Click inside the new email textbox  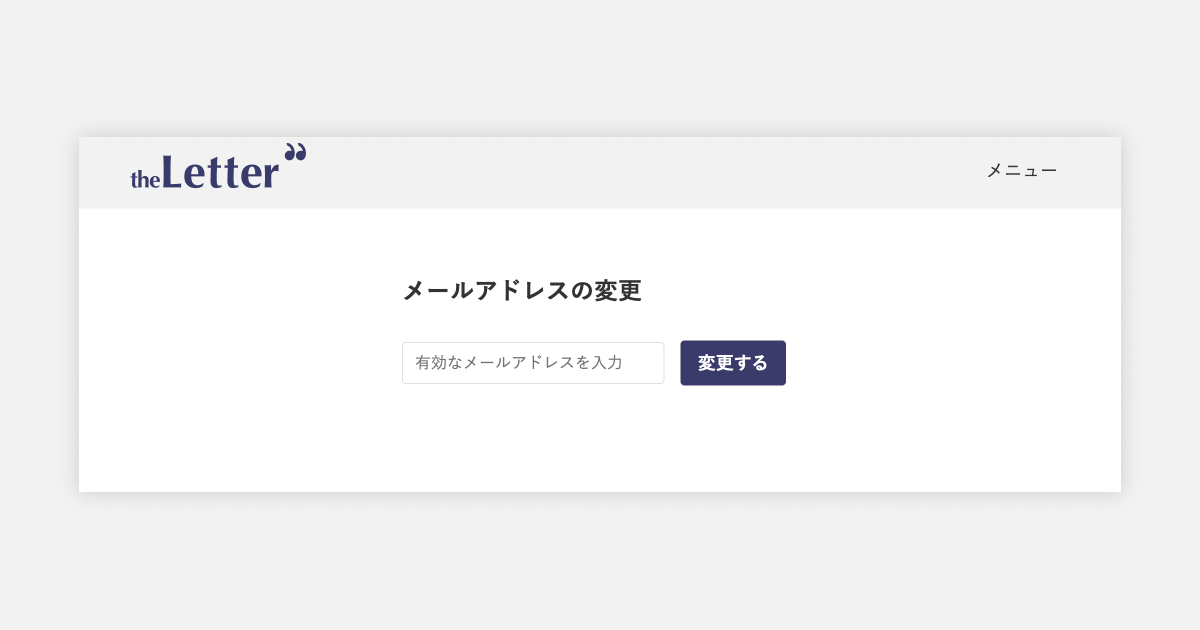pos(533,363)
